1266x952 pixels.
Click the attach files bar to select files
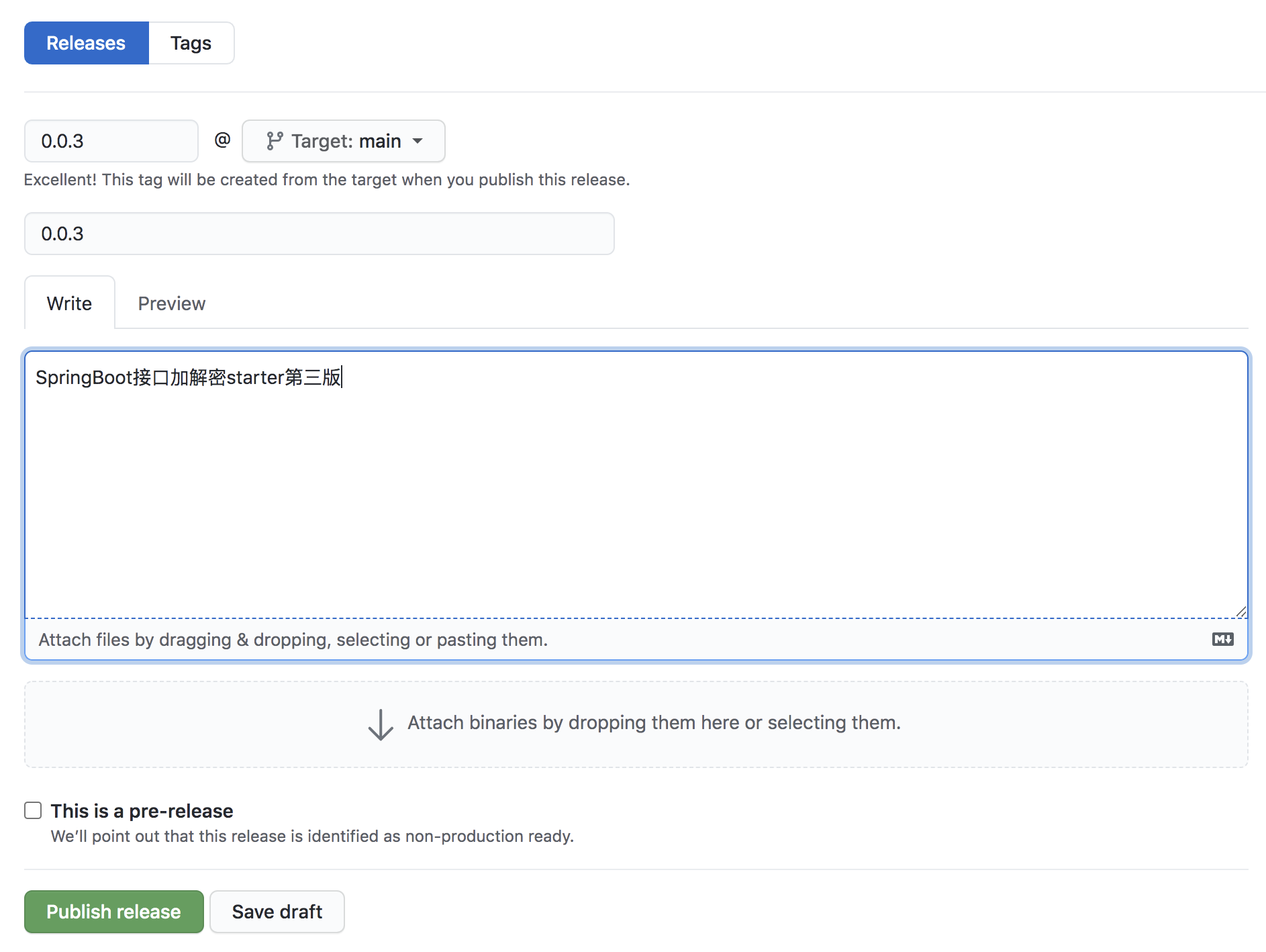[x=293, y=639]
